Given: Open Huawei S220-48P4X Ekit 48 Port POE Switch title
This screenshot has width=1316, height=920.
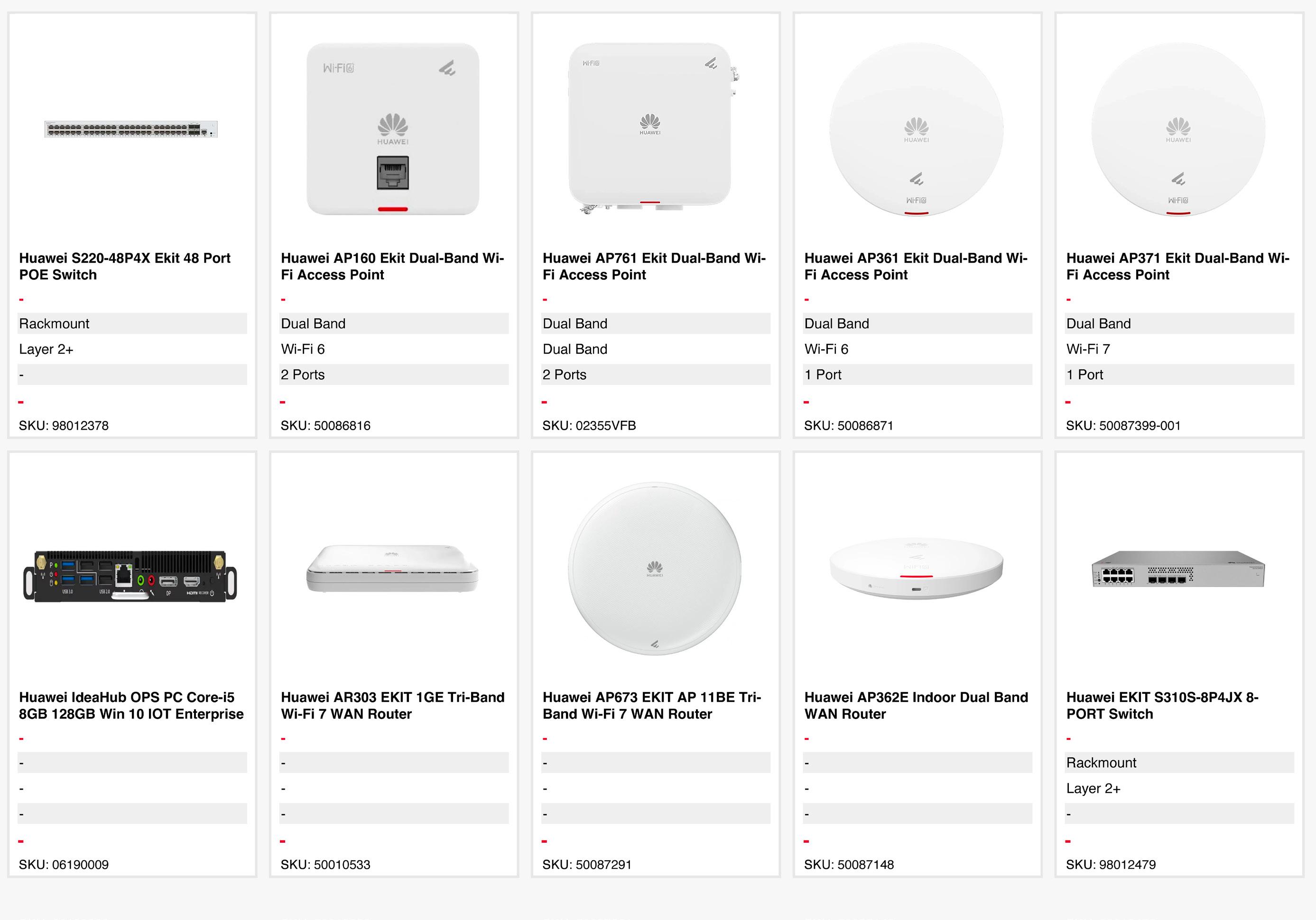Looking at the screenshot, I should [x=124, y=267].
